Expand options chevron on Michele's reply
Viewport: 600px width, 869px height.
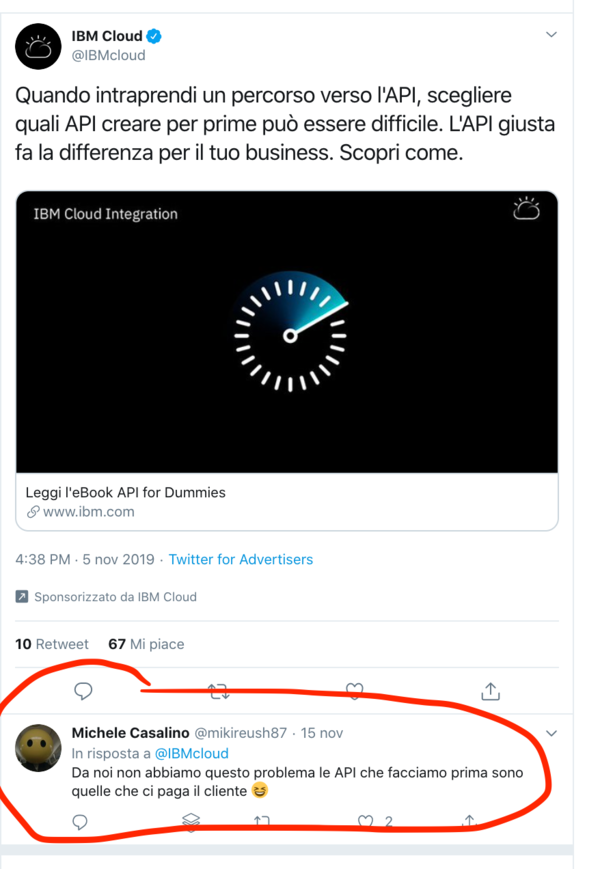point(551,733)
